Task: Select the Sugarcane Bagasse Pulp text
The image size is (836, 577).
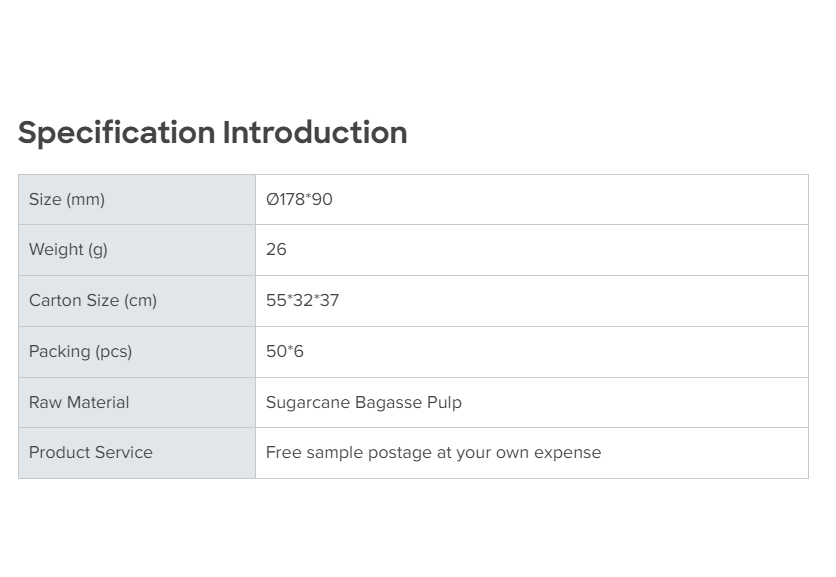Action: tap(363, 403)
